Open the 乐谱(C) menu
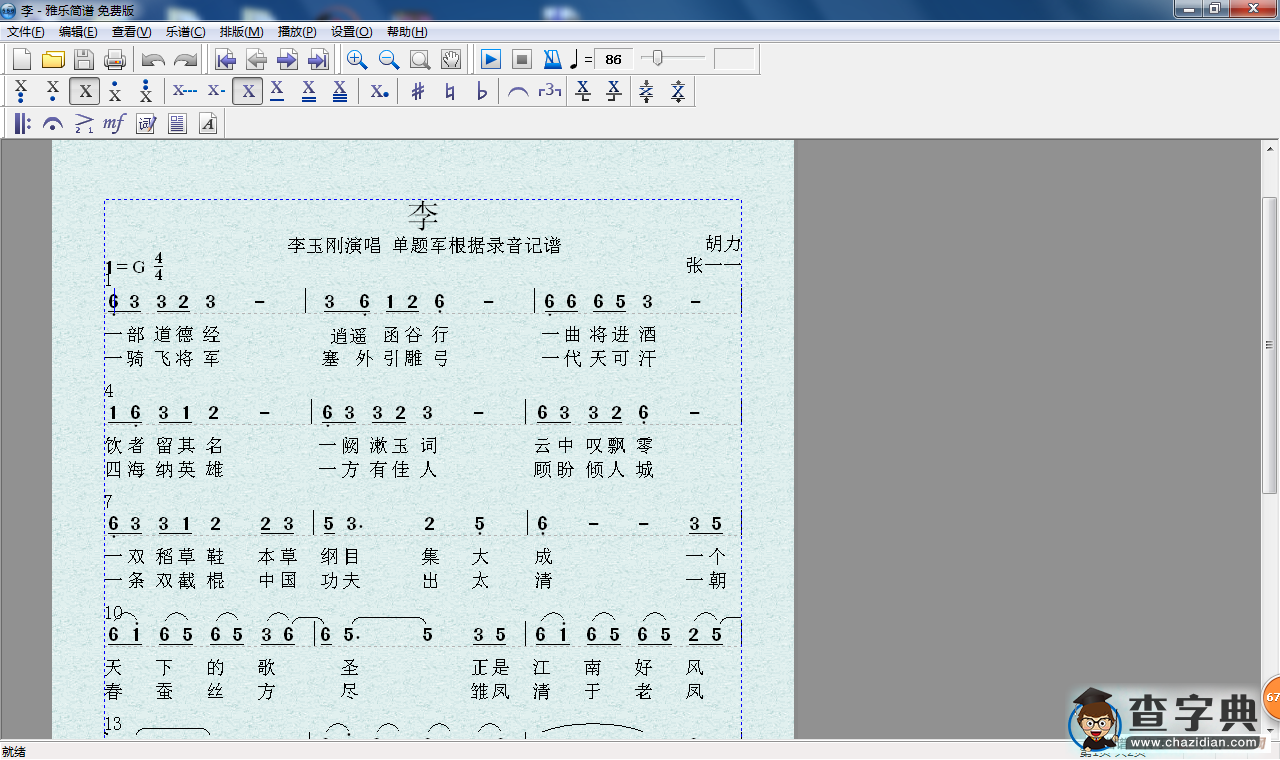Screen dimensions: 1280x760 pyautogui.click(x=186, y=32)
